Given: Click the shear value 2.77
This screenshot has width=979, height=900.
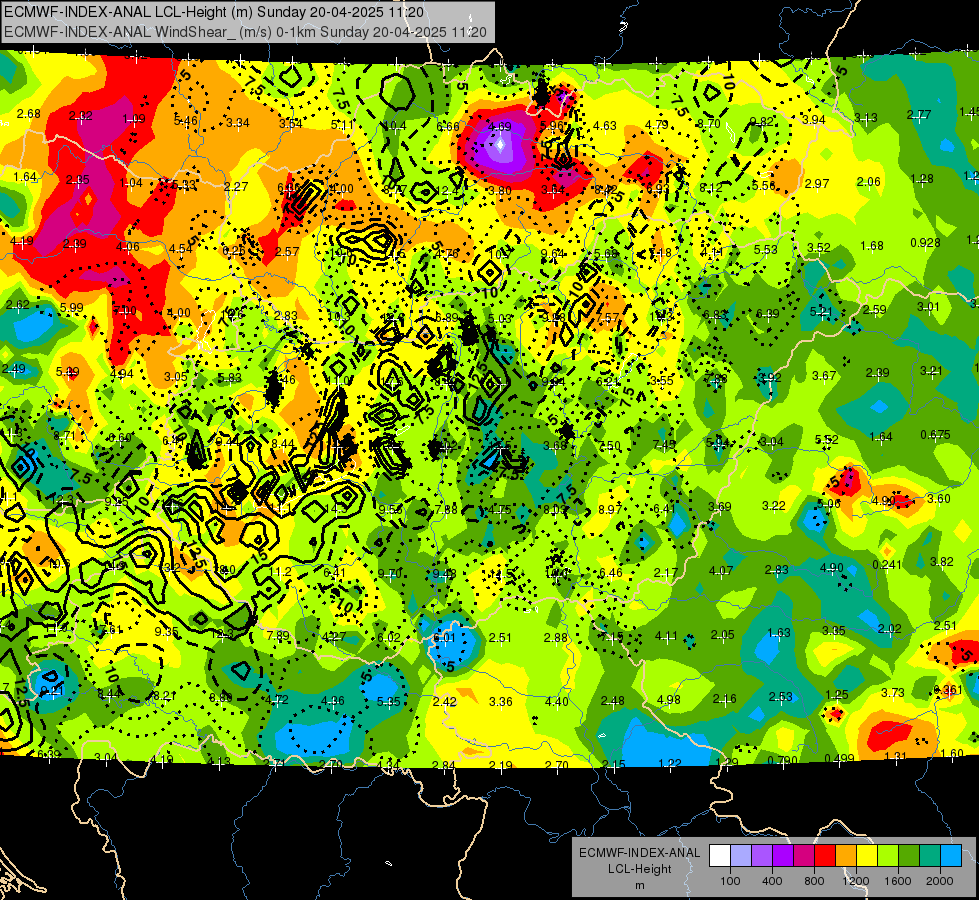Looking at the screenshot, I should (x=919, y=115).
